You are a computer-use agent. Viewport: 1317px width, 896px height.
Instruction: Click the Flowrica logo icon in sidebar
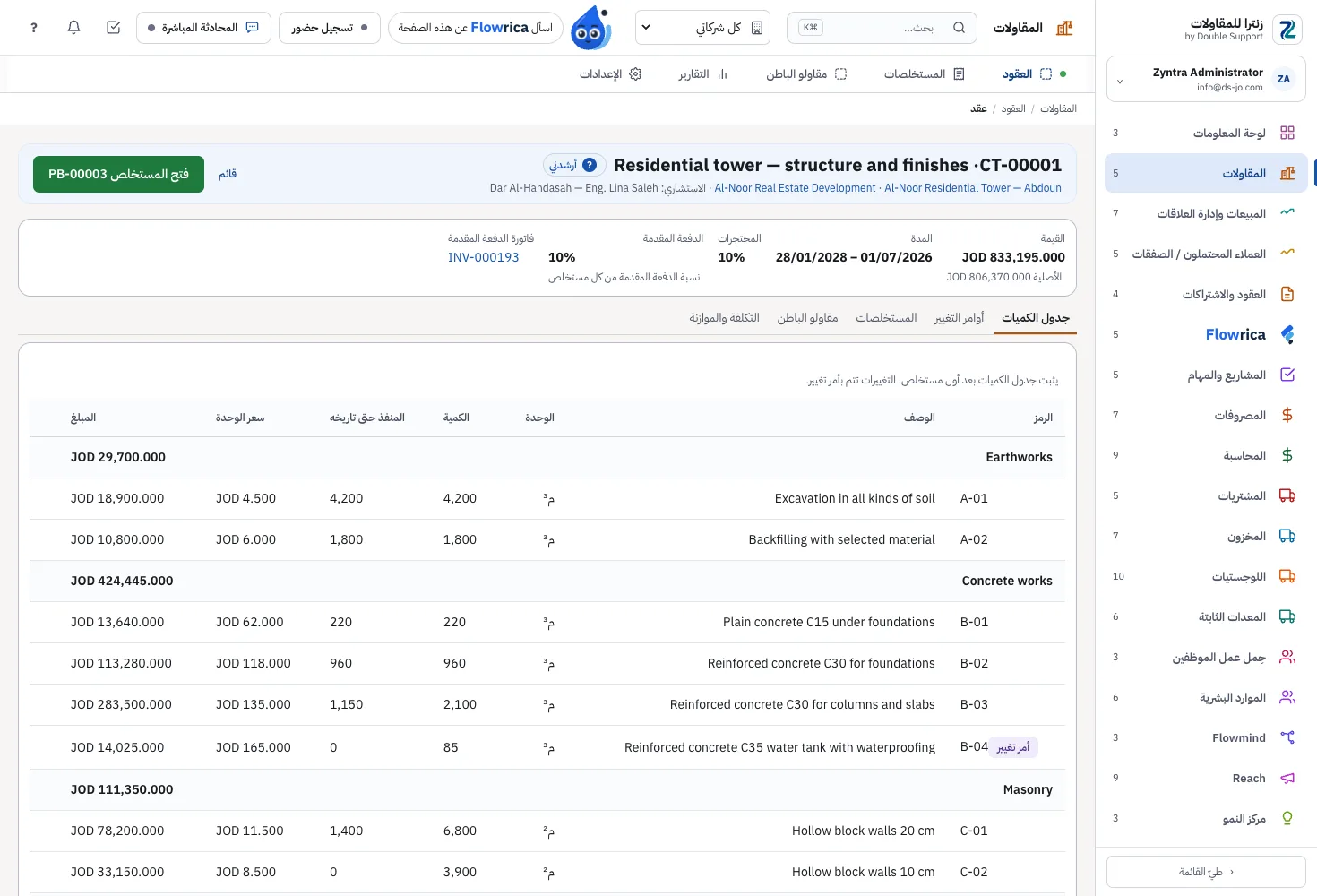coord(1287,334)
